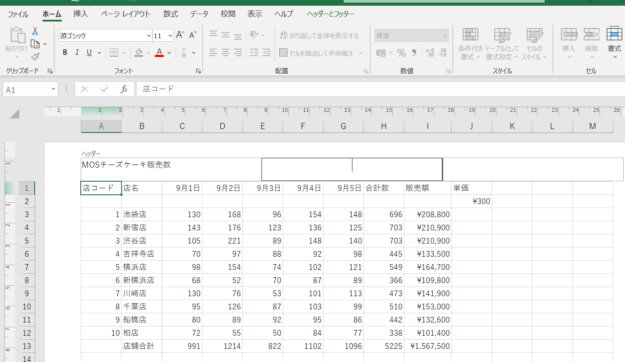
Task: Toggle bold formatting
Action: coord(65,52)
